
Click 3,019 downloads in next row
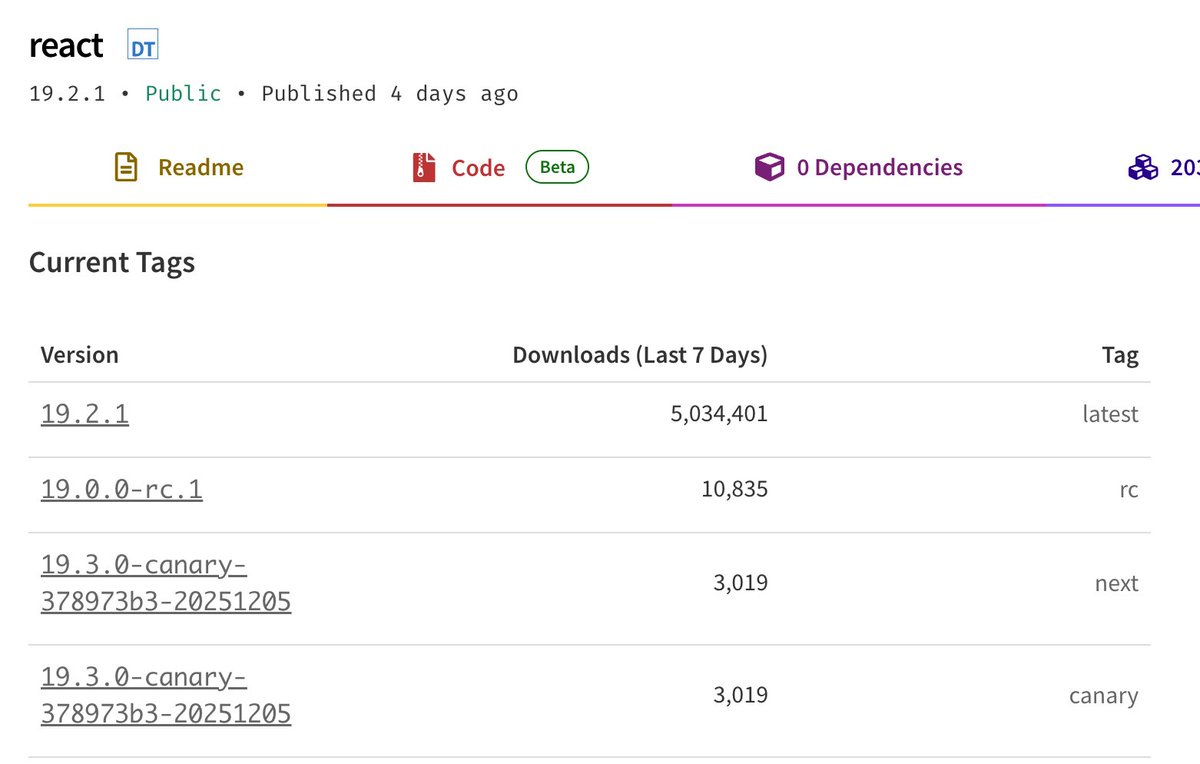pyautogui.click(x=741, y=583)
